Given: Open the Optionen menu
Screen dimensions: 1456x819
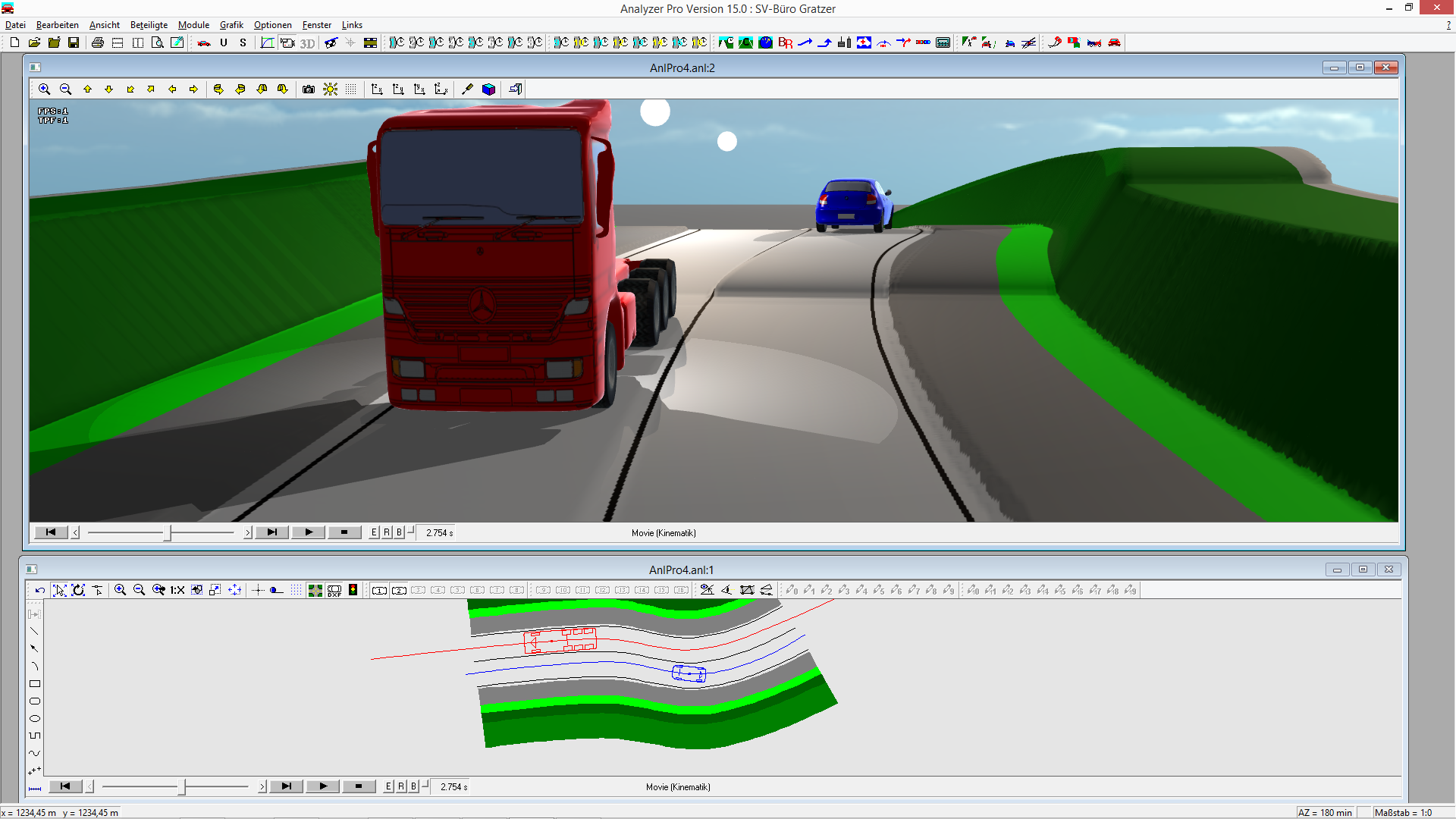Looking at the screenshot, I should click(273, 25).
